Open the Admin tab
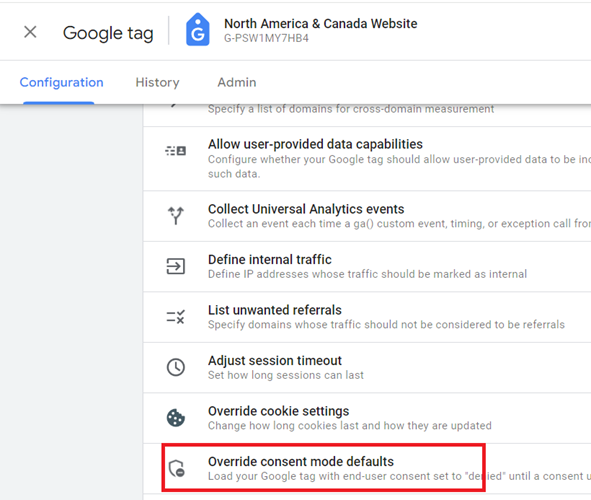This screenshot has height=500, width=591. coord(237,82)
